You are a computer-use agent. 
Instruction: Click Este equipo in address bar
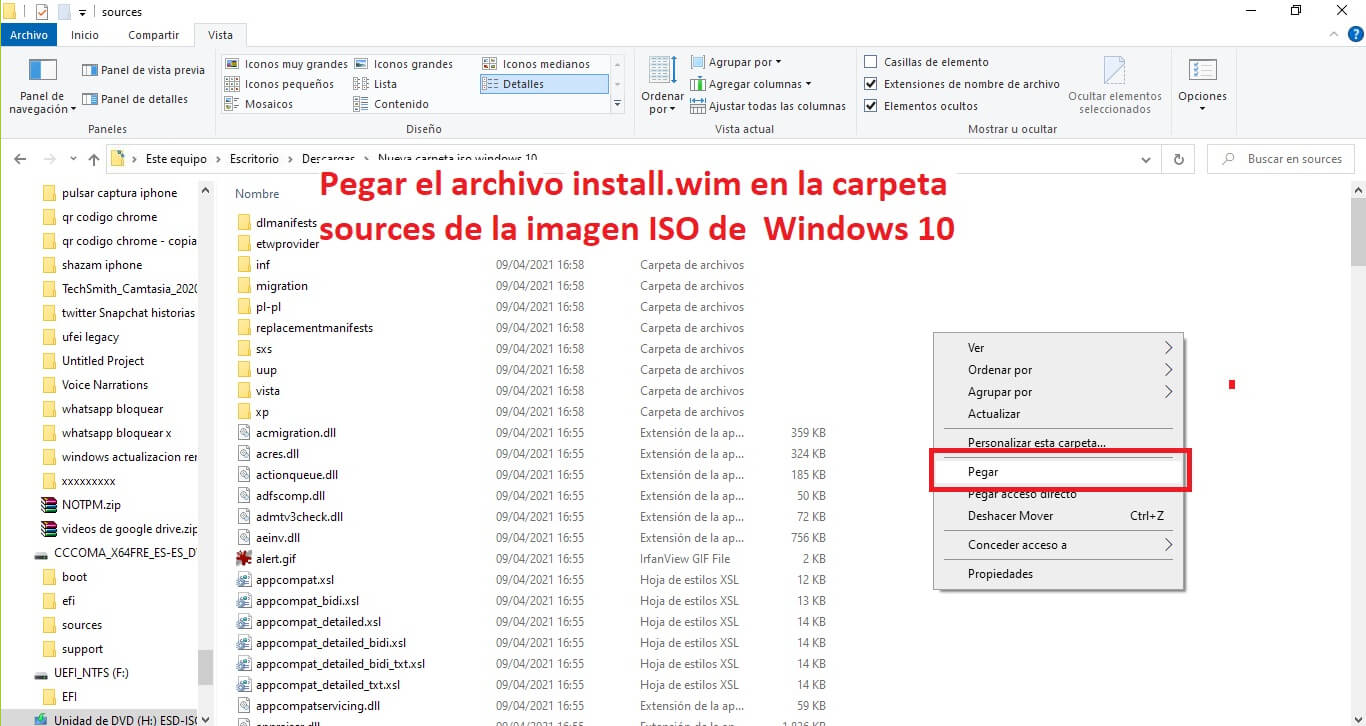[x=176, y=159]
